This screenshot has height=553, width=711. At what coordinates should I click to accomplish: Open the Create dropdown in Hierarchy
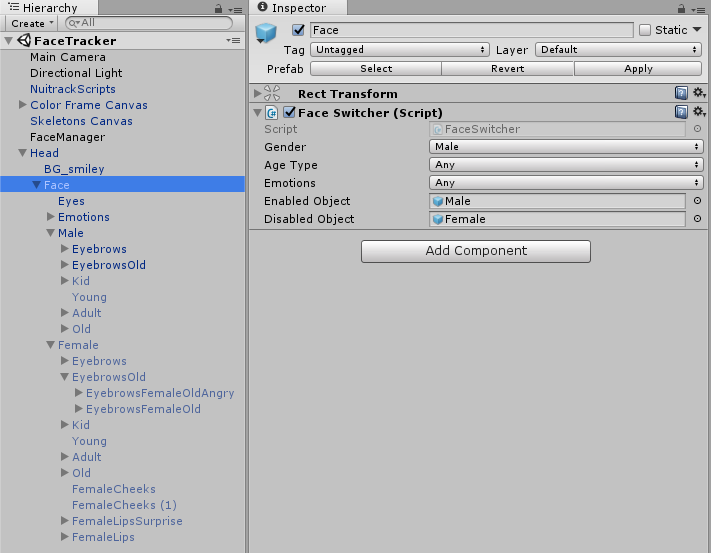click(x=32, y=23)
